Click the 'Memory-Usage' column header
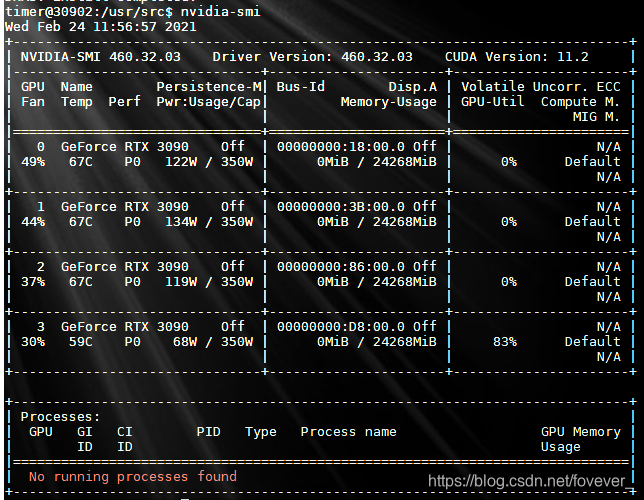644x500 pixels. (x=389, y=102)
